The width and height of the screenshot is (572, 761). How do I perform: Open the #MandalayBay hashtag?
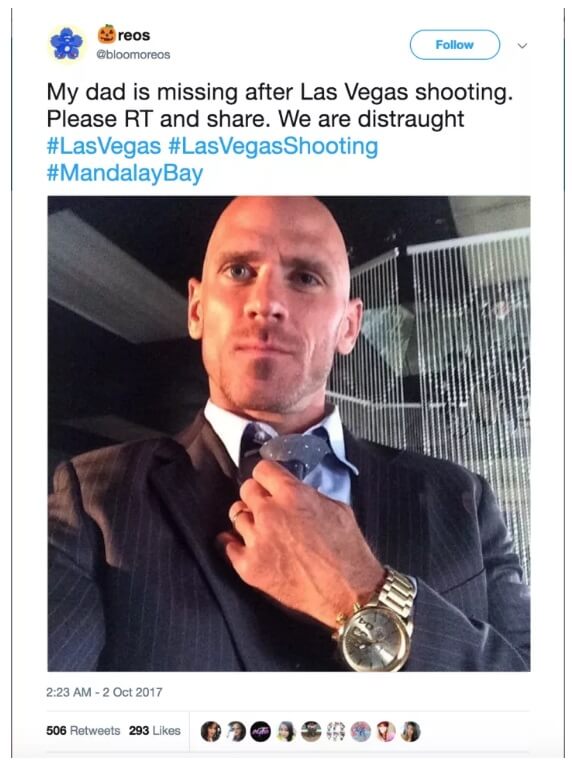(x=125, y=173)
